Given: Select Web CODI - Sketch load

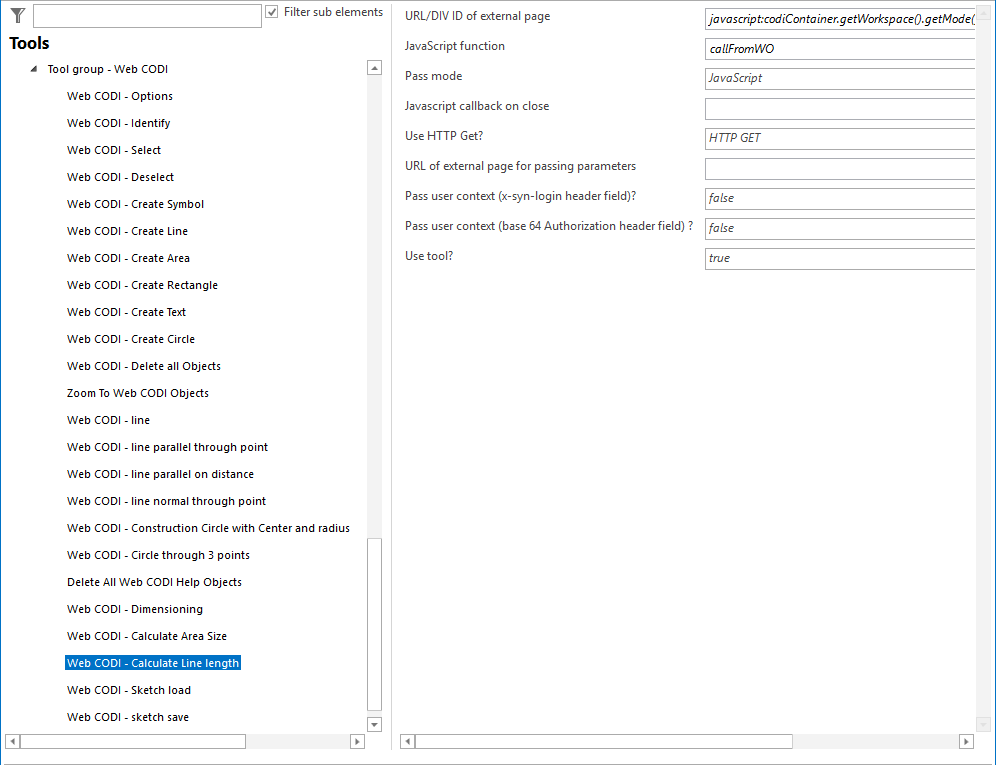Looking at the screenshot, I should (x=128, y=689).
